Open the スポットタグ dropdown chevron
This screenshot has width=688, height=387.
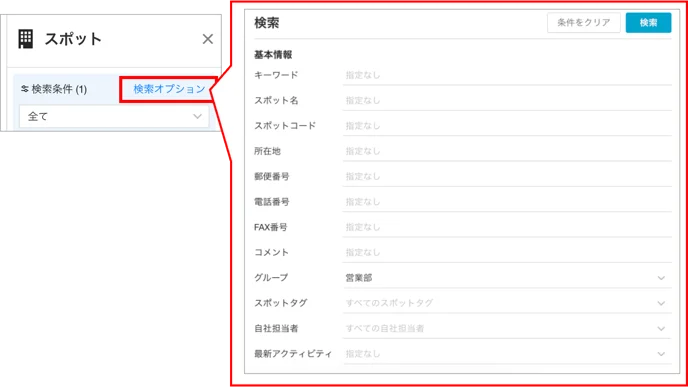coord(661,303)
